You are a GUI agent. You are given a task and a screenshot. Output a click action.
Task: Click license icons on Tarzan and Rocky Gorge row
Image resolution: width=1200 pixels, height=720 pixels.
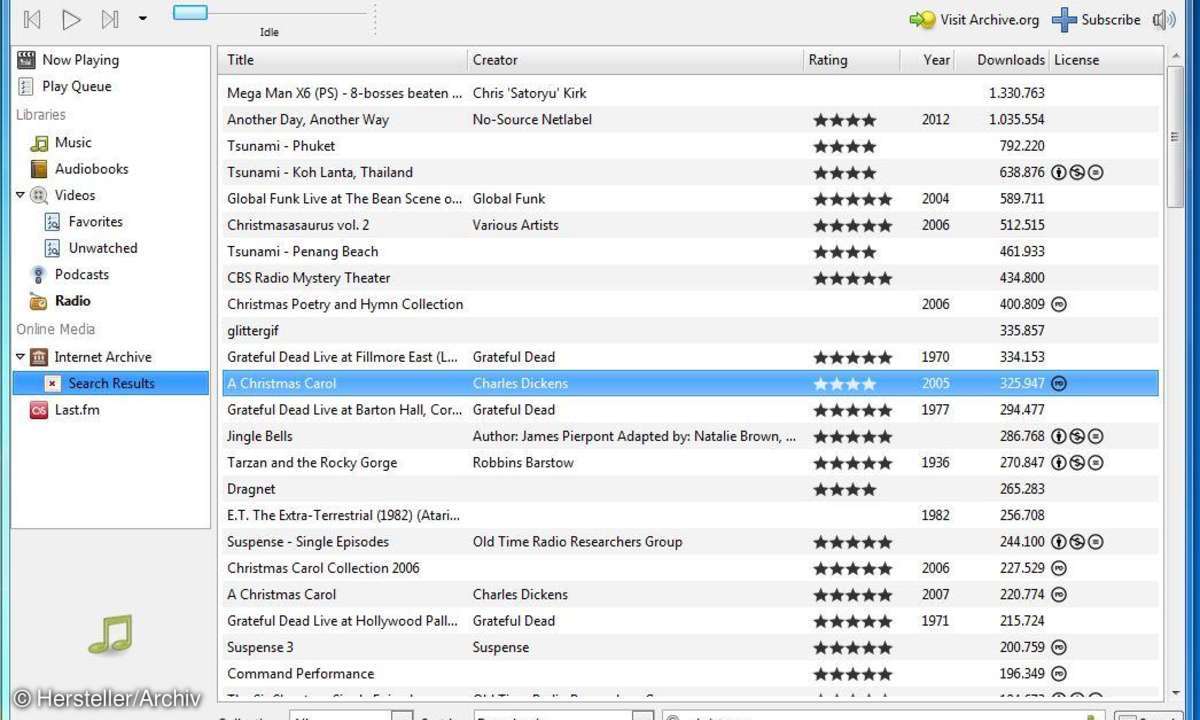[x=1078, y=462]
